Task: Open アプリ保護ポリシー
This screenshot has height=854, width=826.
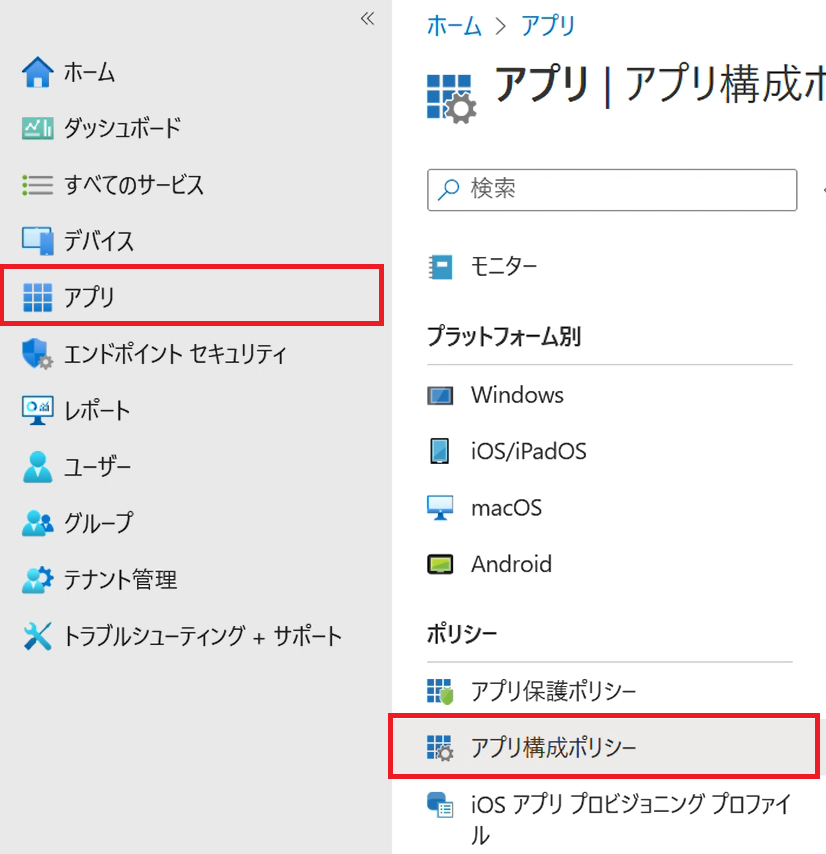Action: click(554, 691)
